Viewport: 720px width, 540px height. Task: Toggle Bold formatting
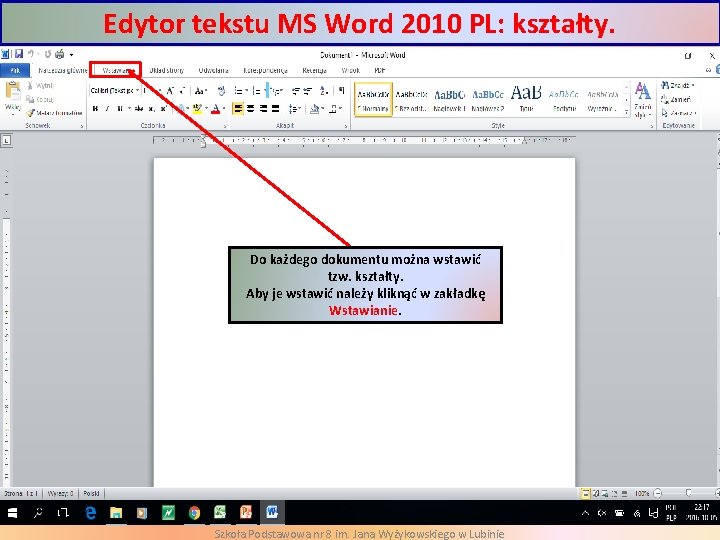tap(95, 109)
